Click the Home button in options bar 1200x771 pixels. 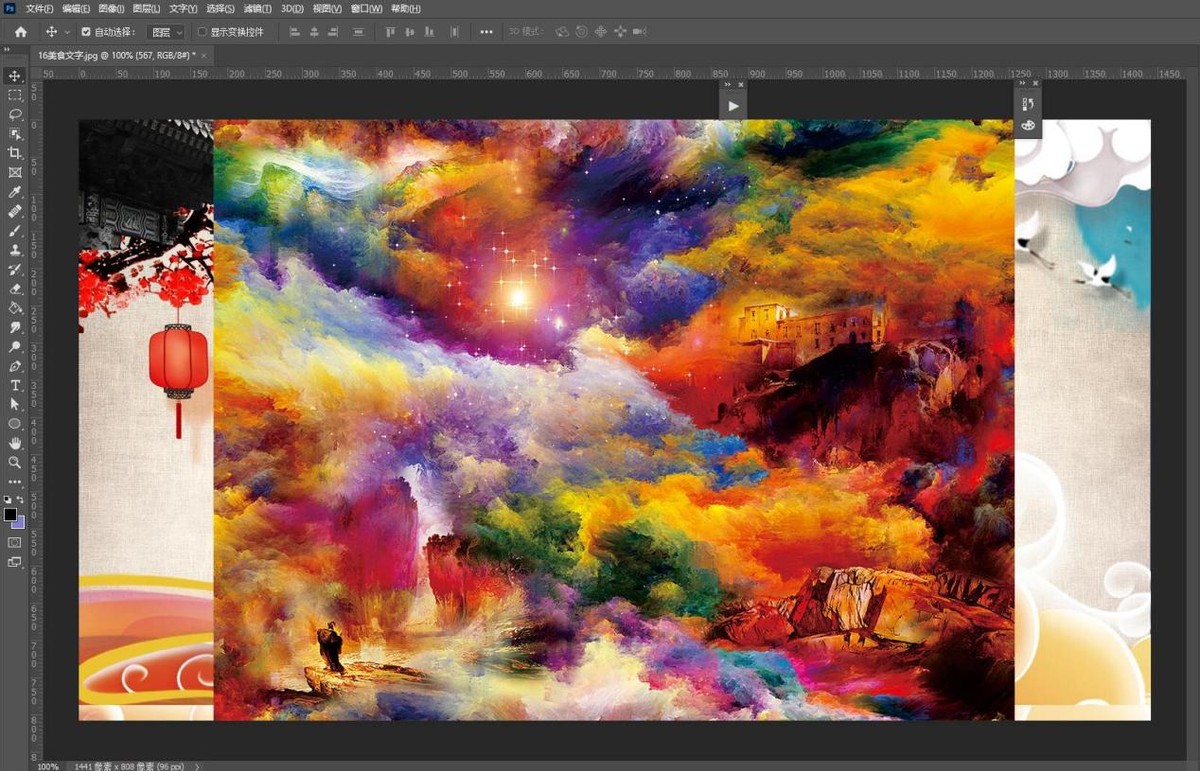coord(20,32)
